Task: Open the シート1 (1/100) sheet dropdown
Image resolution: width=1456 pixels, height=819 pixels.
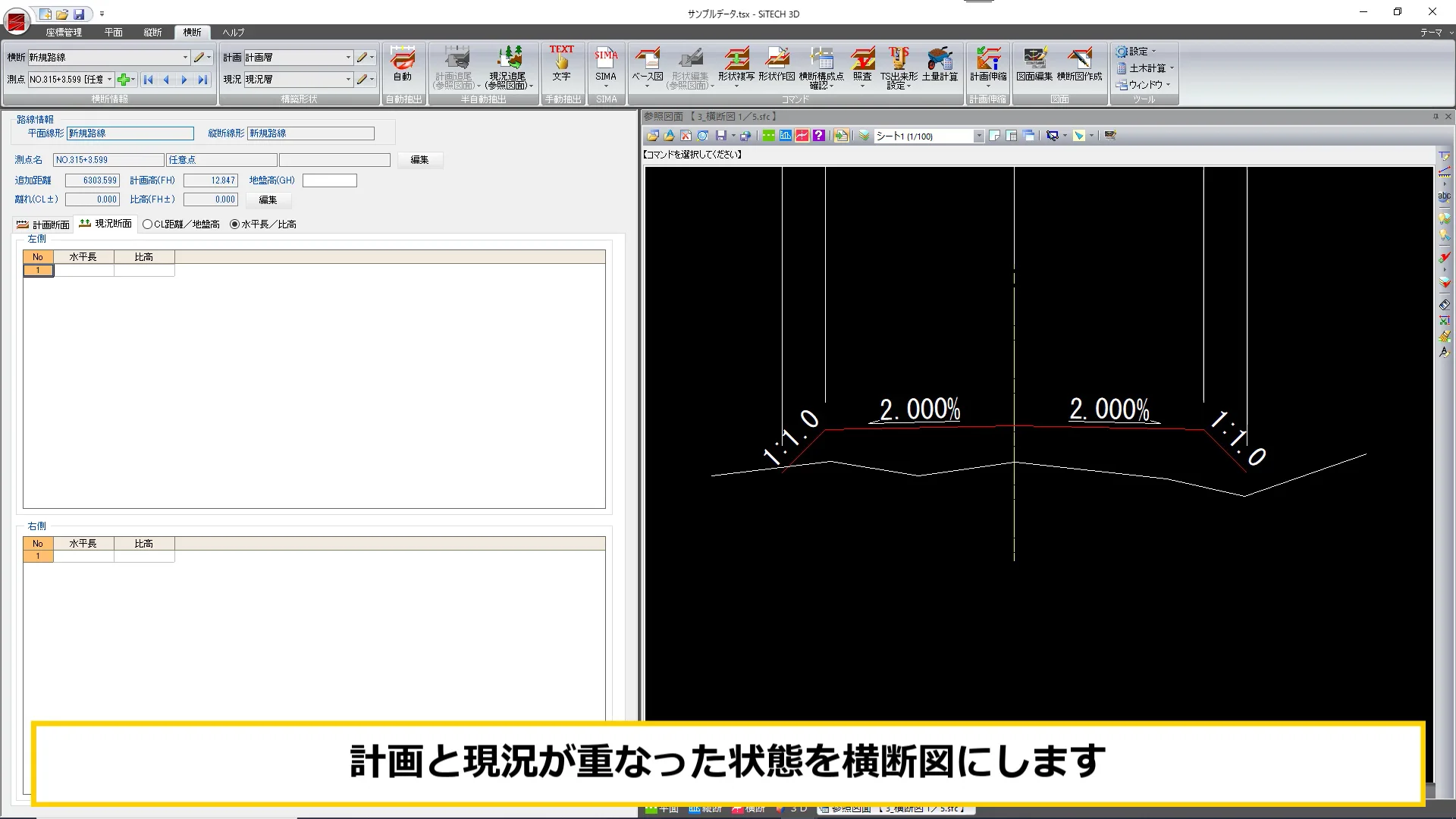Action: click(x=978, y=136)
